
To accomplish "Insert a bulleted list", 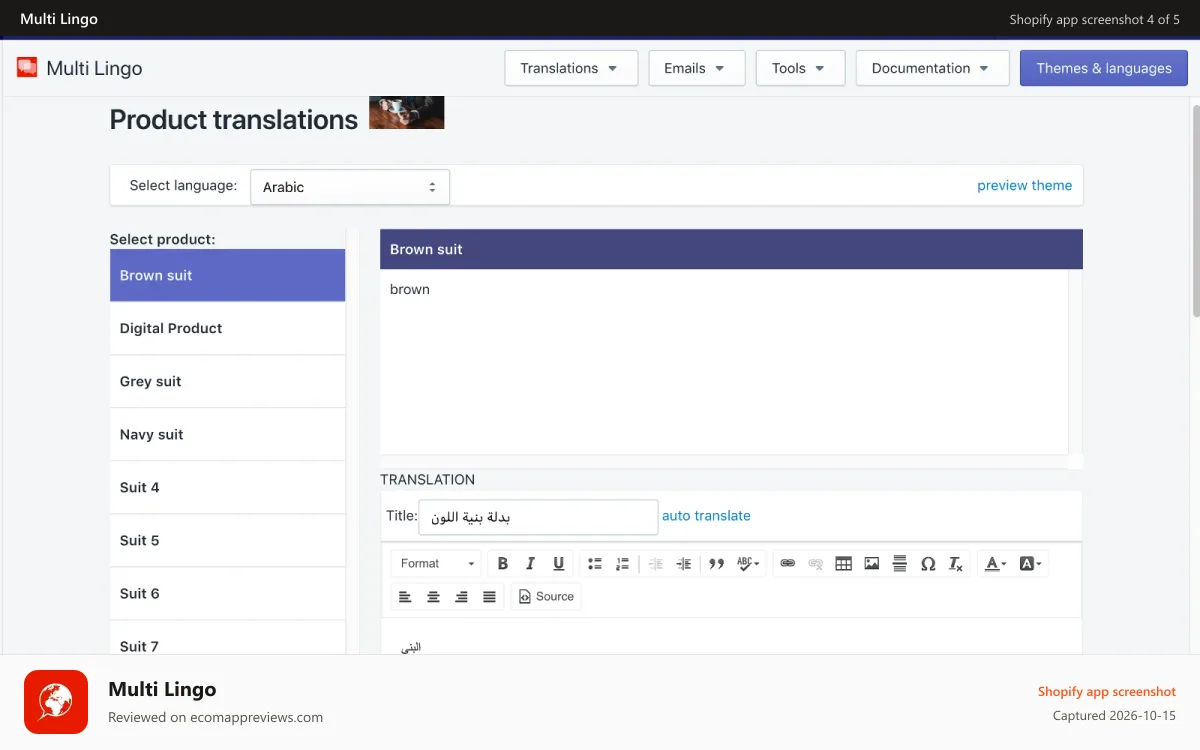I will 595,564.
